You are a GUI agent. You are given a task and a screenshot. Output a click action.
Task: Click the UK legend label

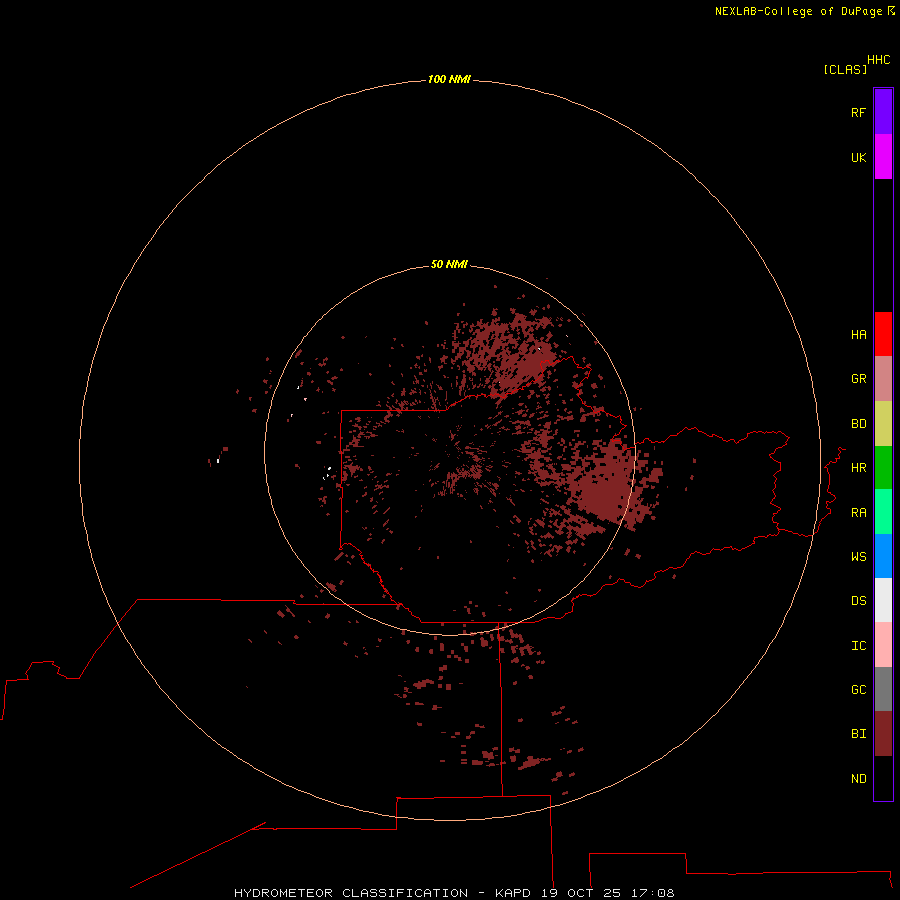click(x=858, y=157)
